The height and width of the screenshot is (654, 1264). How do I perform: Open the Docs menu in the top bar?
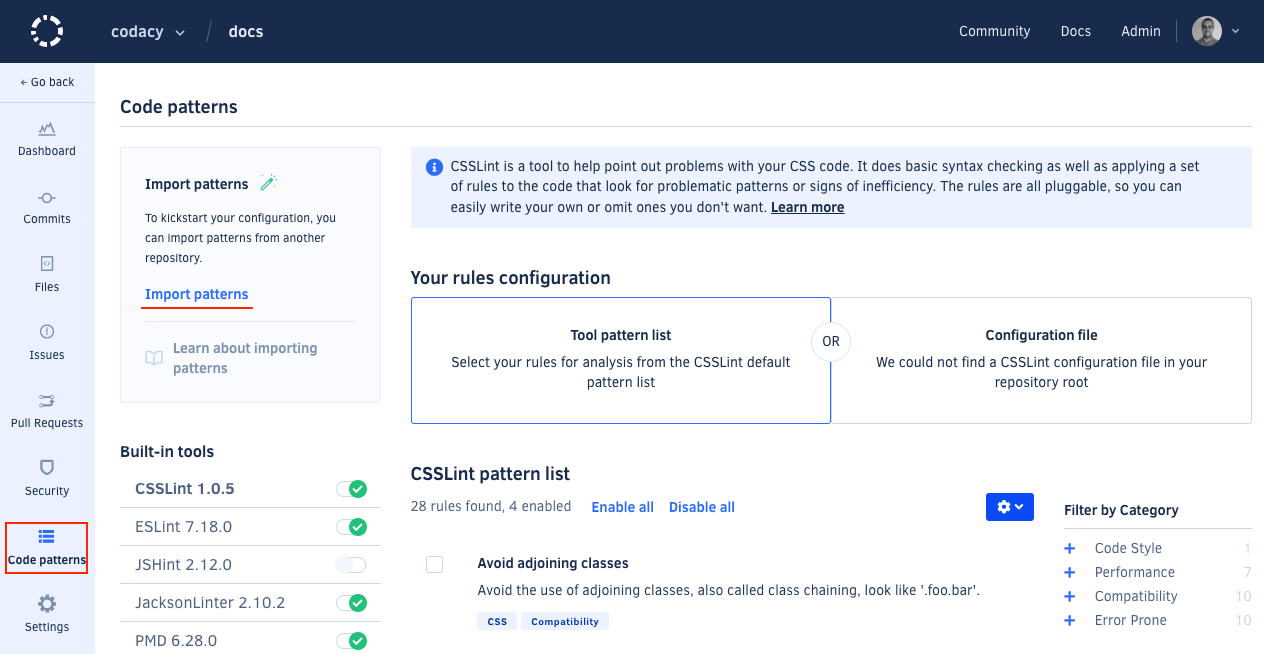[x=1075, y=31]
